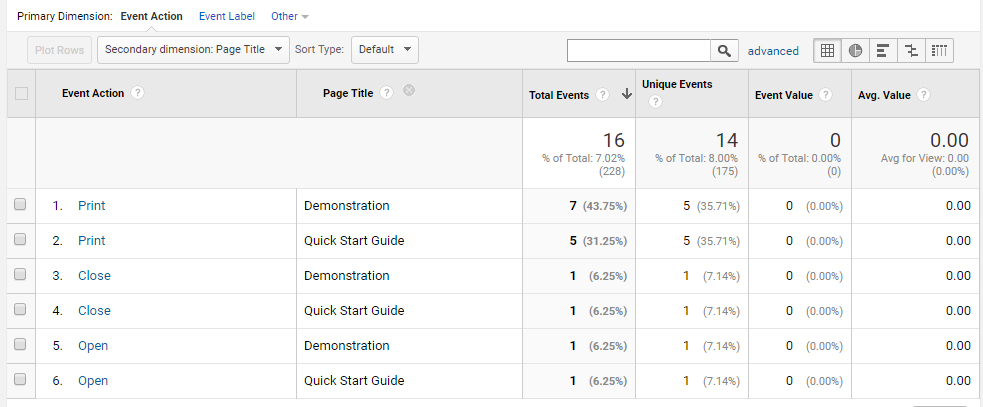Click the search magnifying glass button
Screen dimensions: 983x407
click(723, 50)
